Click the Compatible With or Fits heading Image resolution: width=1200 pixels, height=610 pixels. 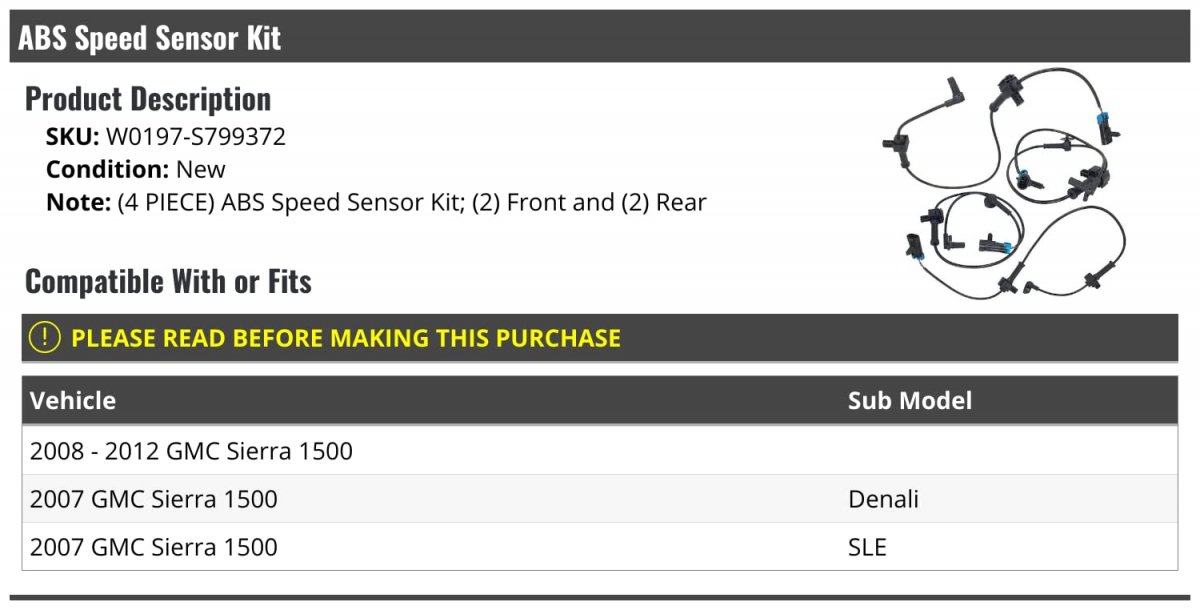click(x=168, y=281)
